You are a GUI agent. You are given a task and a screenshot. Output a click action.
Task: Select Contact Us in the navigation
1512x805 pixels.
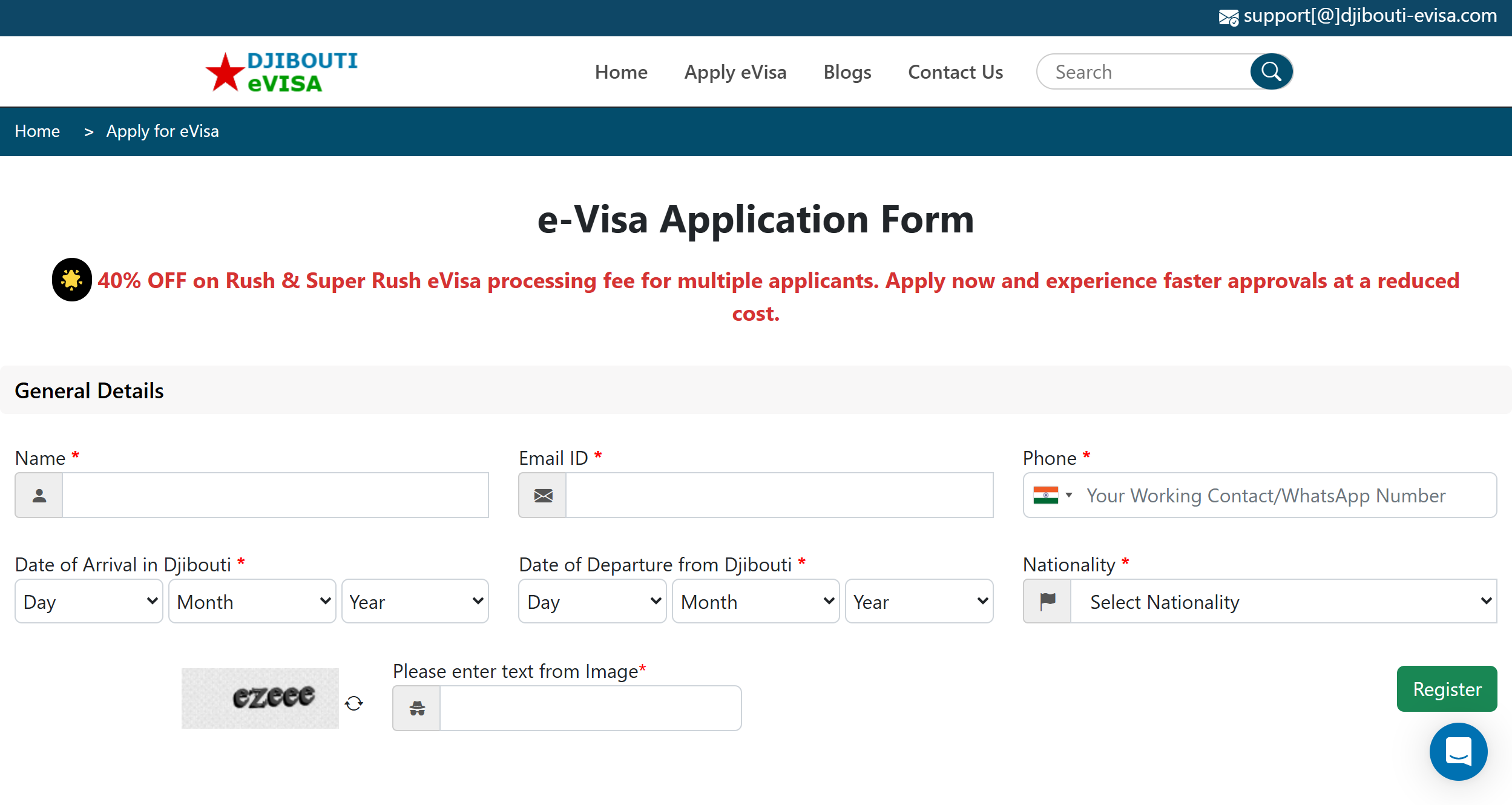pos(955,71)
